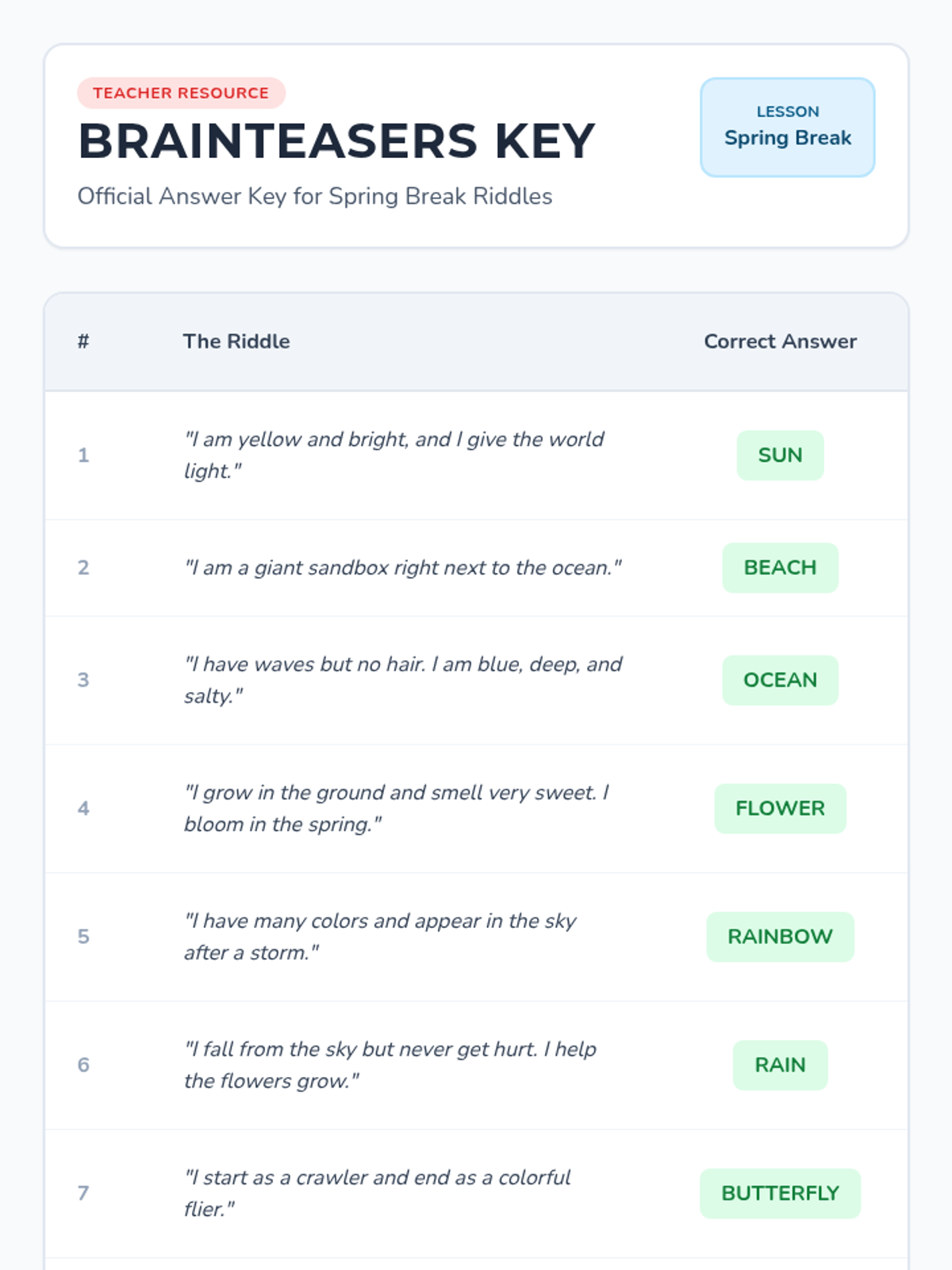Click the Spring Break lesson card
The image size is (952, 1270).
point(787,127)
